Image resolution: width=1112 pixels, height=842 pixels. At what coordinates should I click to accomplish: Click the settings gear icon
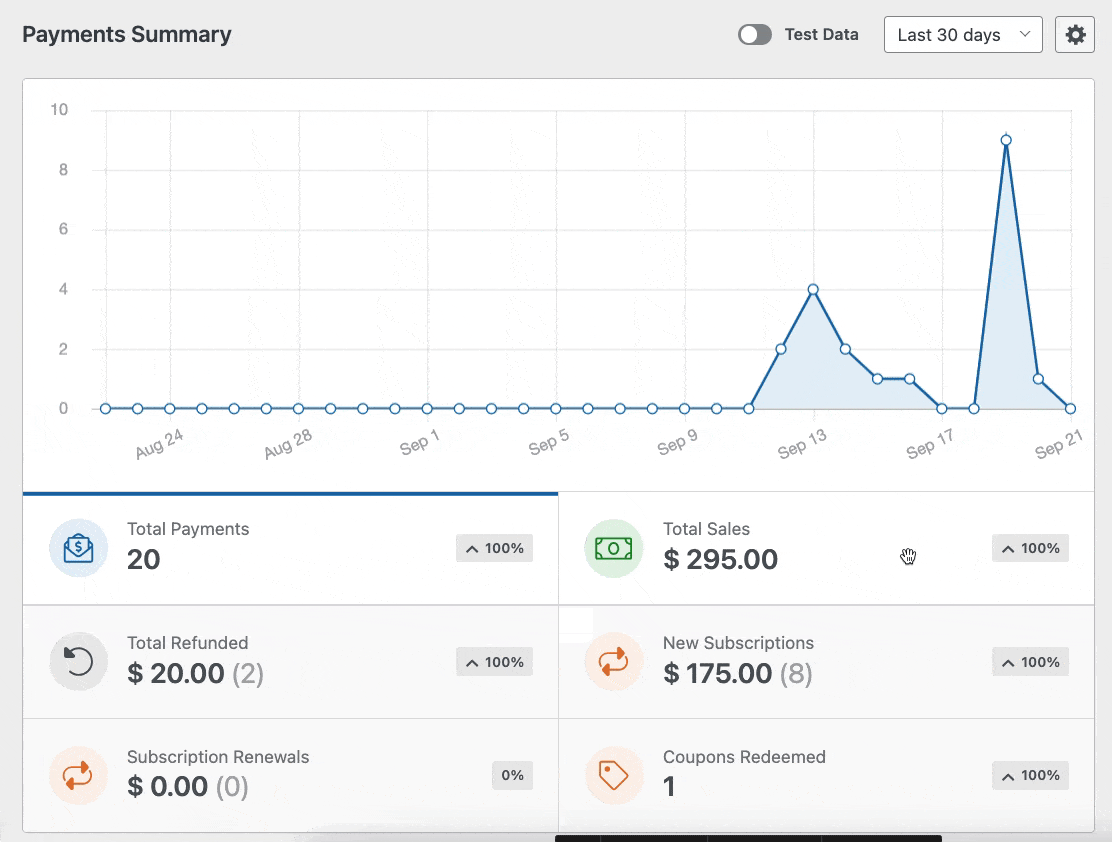coord(1075,35)
